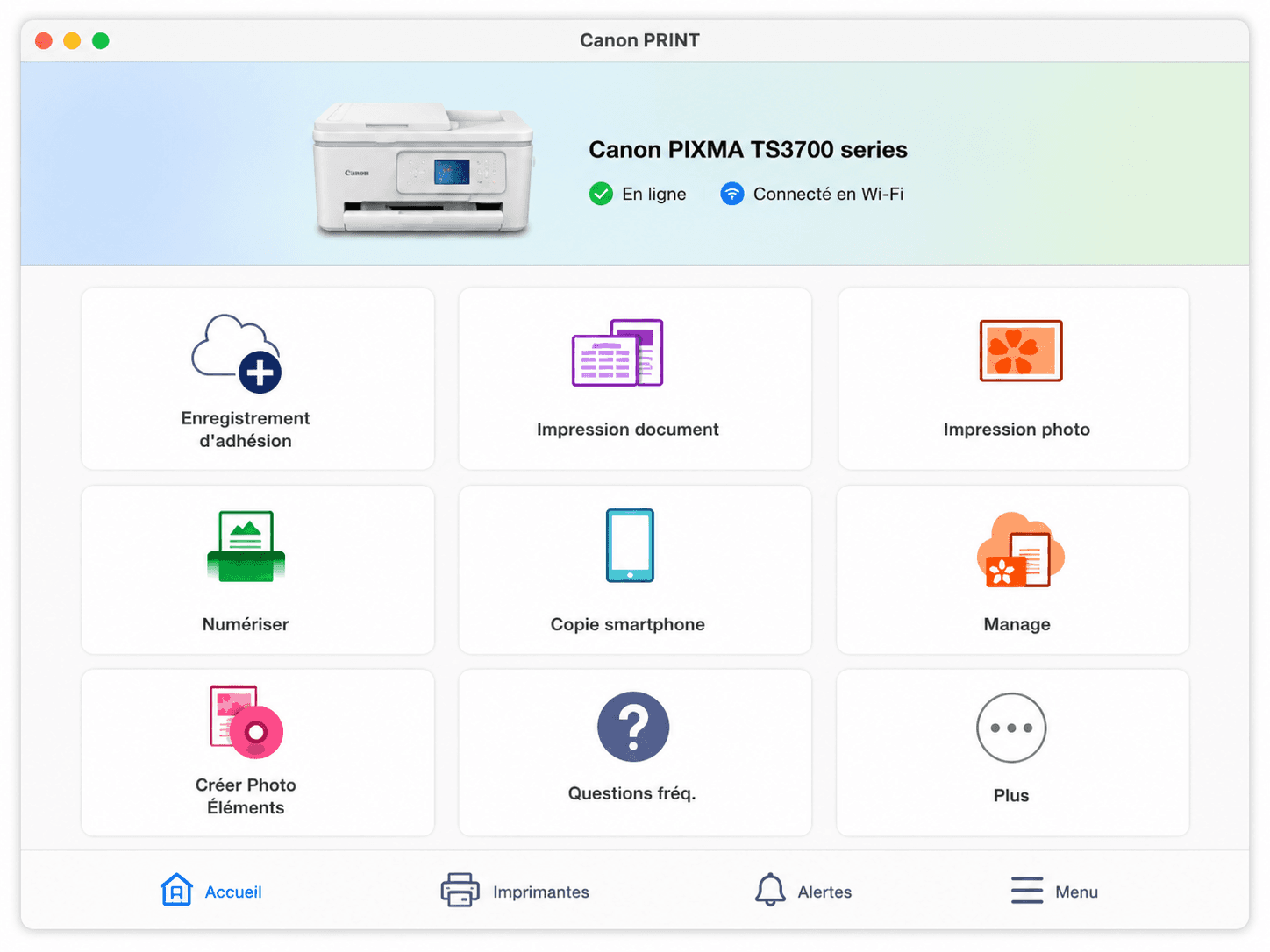Click the Manage label
This screenshot has width=1270, height=952.
tap(1017, 624)
